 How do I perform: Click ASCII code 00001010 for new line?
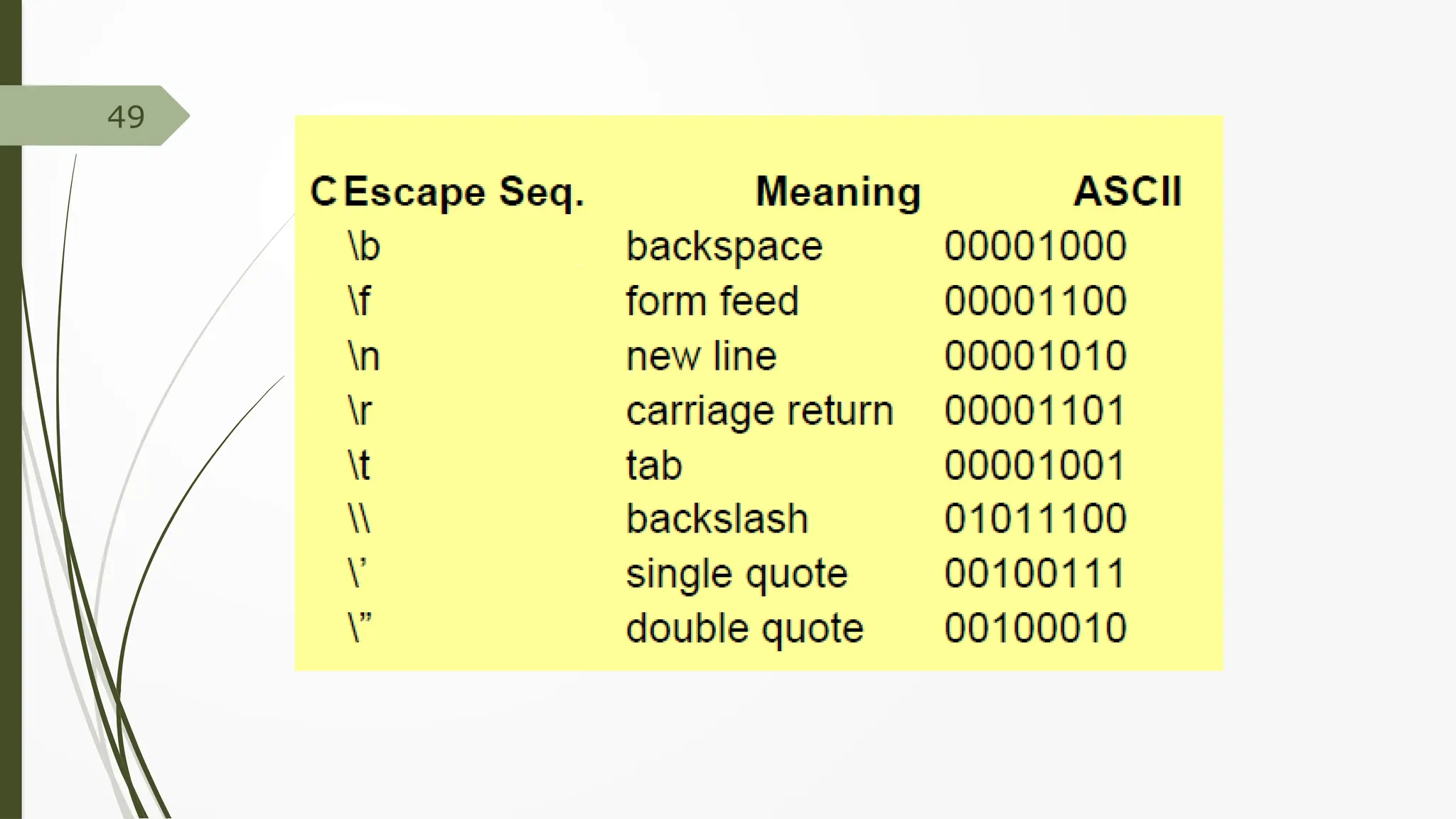[x=1035, y=356]
